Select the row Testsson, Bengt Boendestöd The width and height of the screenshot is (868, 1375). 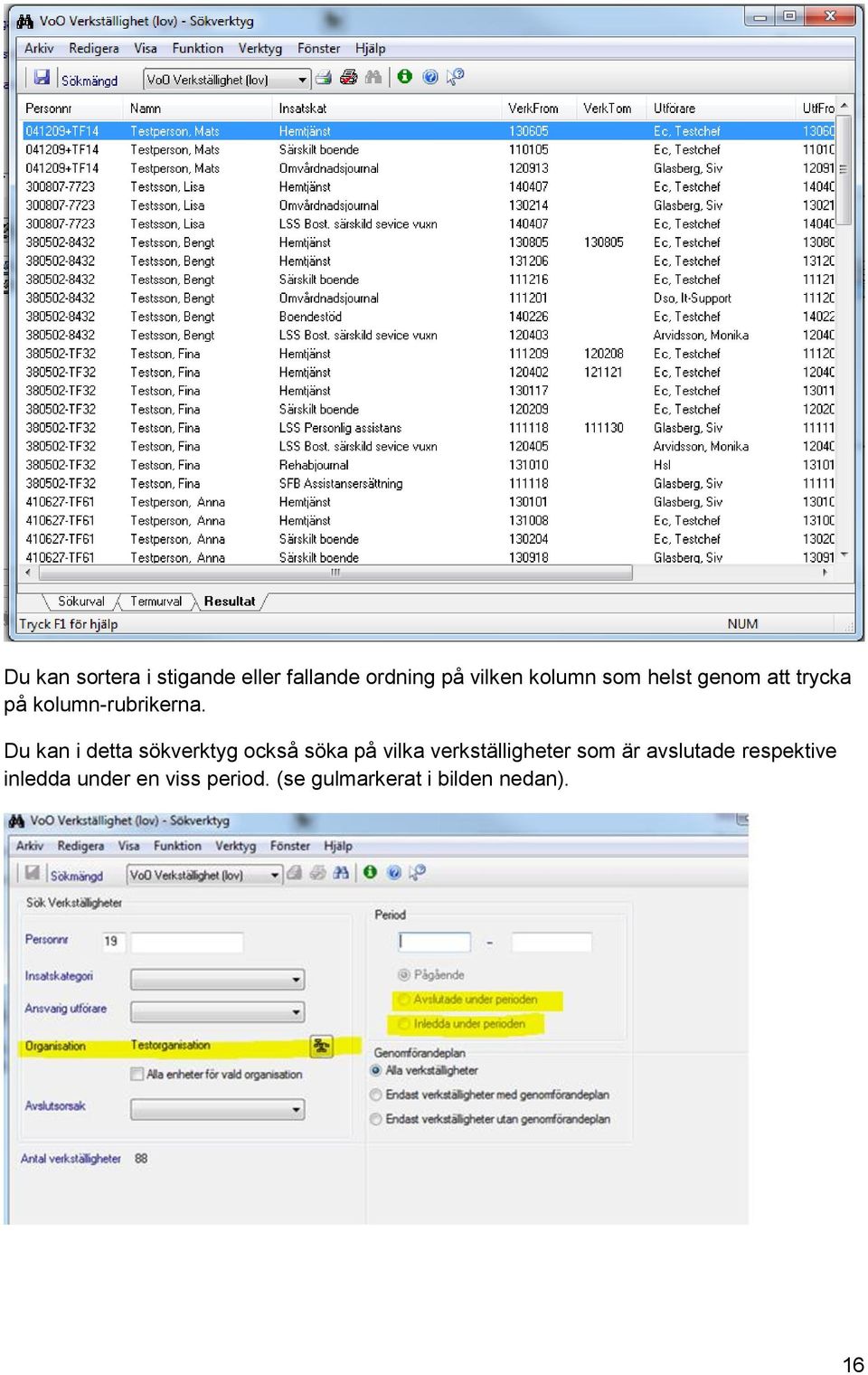click(x=429, y=317)
